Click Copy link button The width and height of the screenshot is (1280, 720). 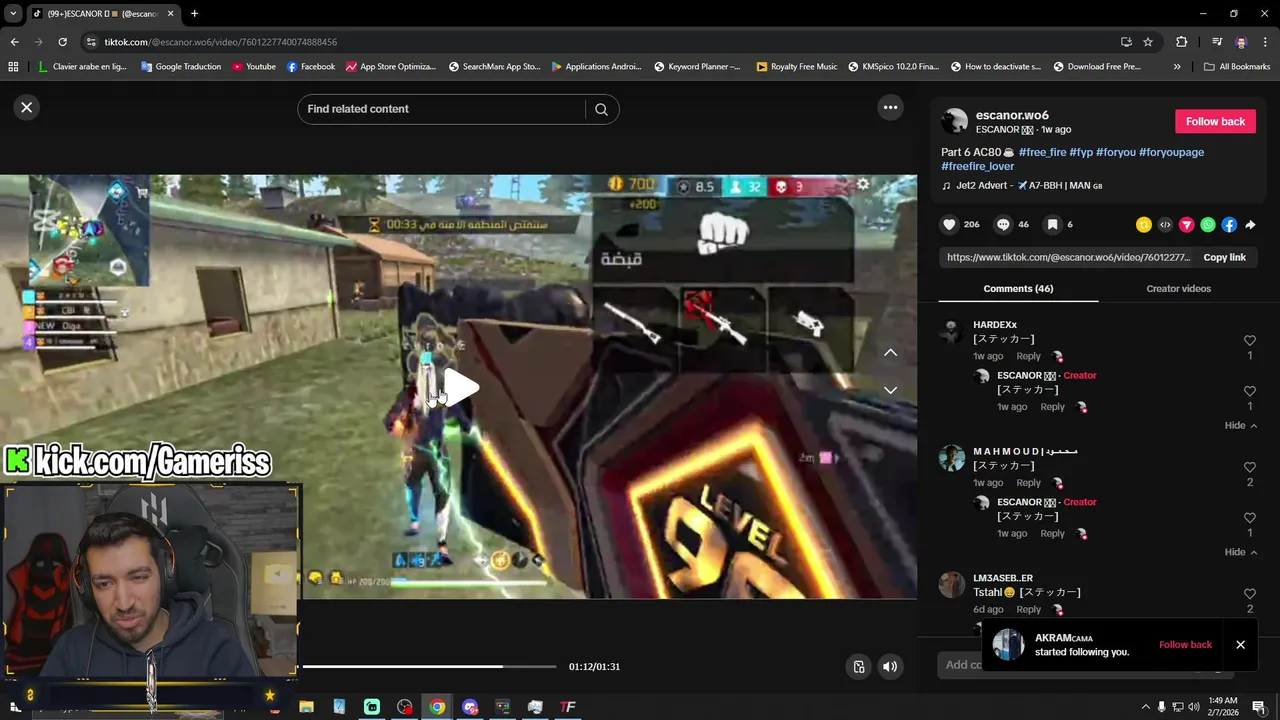pos(1224,257)
